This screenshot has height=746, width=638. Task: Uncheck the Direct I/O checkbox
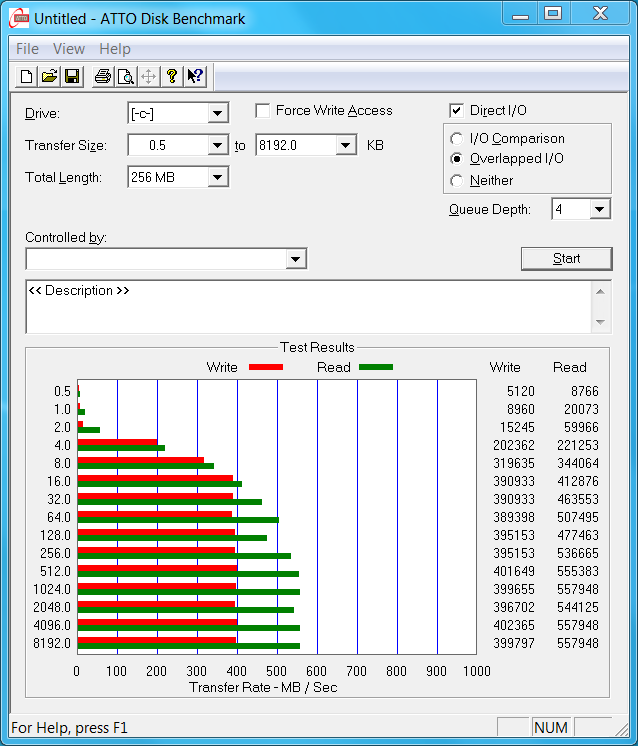(x=456, y=111)
